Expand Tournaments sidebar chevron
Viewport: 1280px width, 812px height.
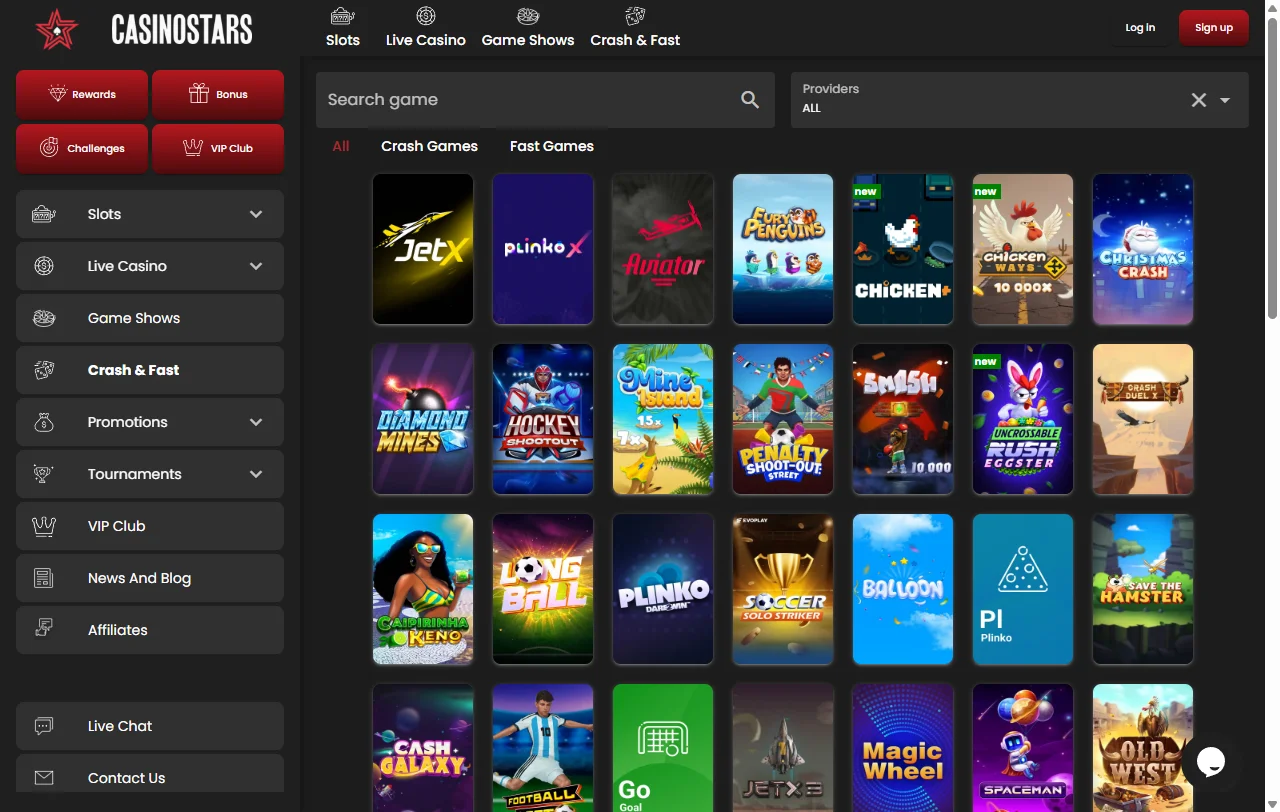click(x=256, y=474)
